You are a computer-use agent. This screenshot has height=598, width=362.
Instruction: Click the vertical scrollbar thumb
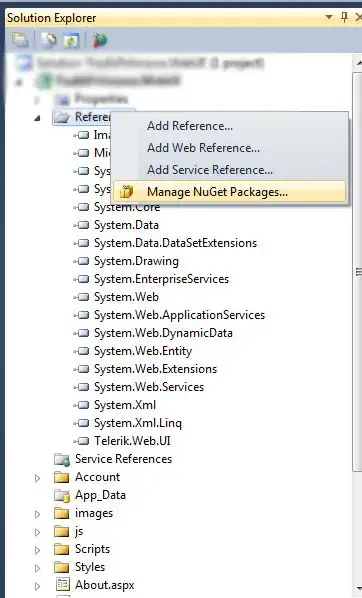[358, 271]
